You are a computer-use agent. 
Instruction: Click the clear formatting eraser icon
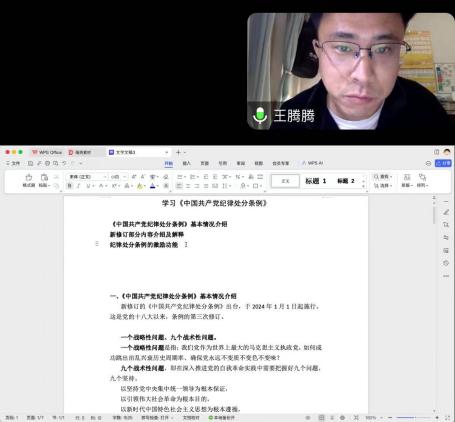tap(166, 177)
